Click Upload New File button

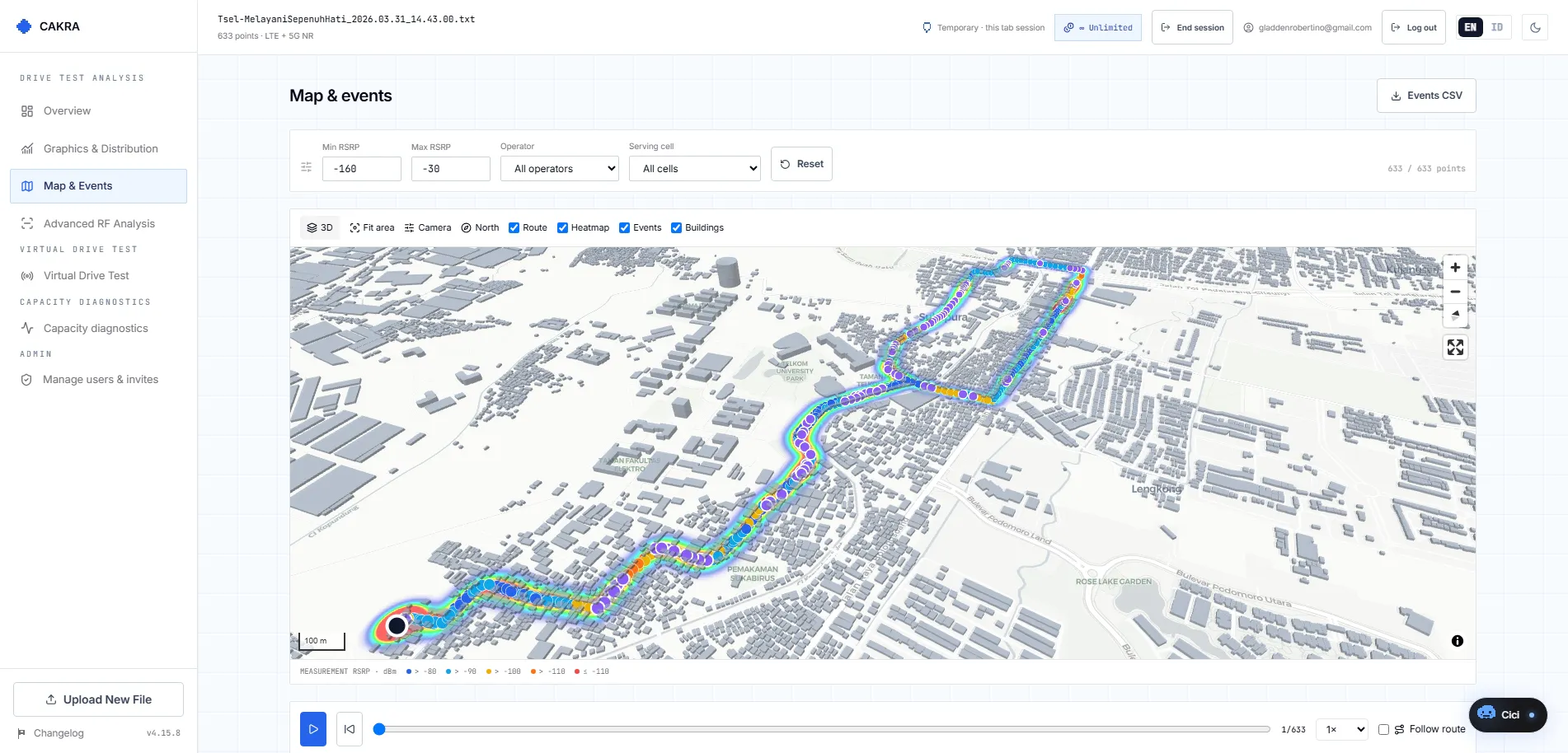98,699
